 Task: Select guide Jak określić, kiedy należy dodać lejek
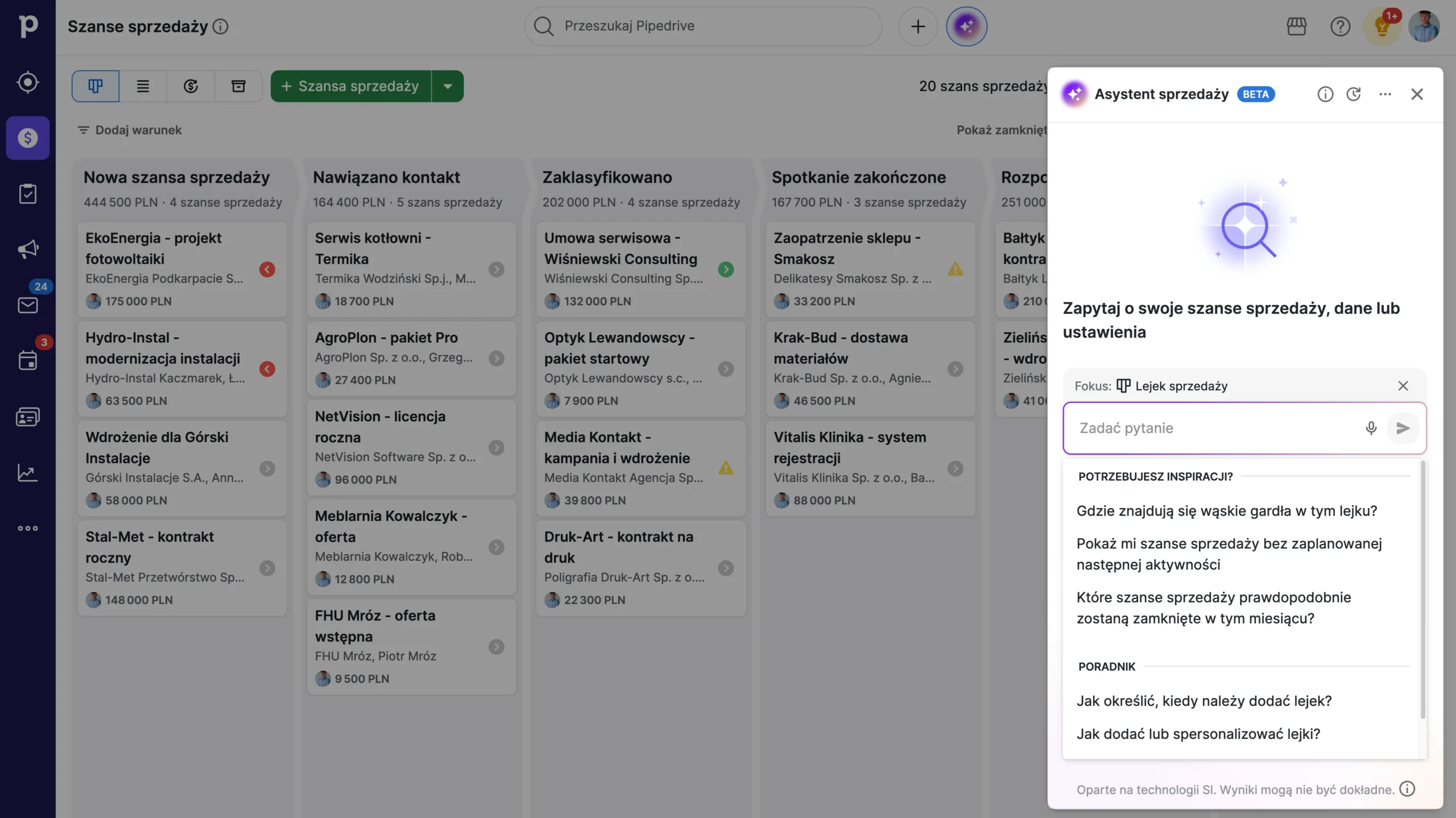(x=1204, y=701)
